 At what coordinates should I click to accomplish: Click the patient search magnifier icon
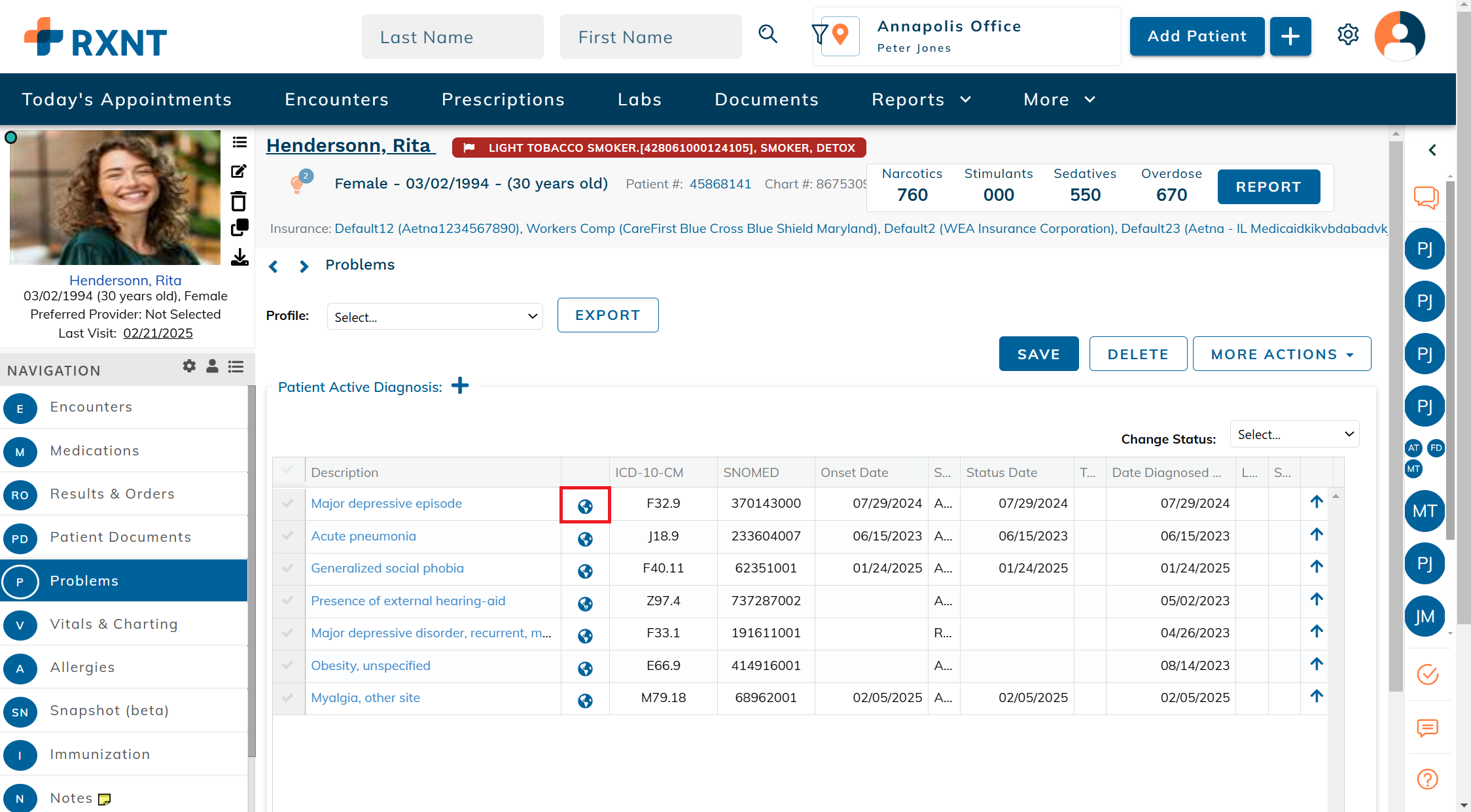[768, 34]
